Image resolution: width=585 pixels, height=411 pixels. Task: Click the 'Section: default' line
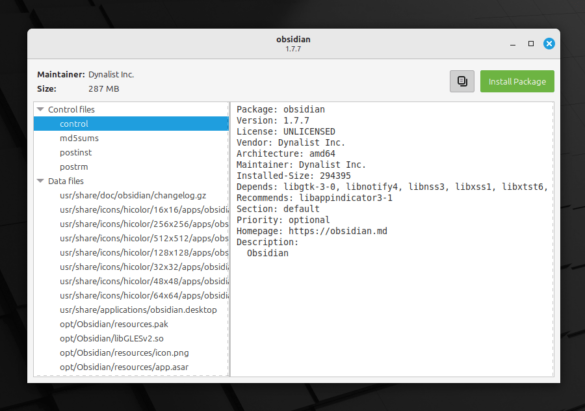(x=278, y=209)
